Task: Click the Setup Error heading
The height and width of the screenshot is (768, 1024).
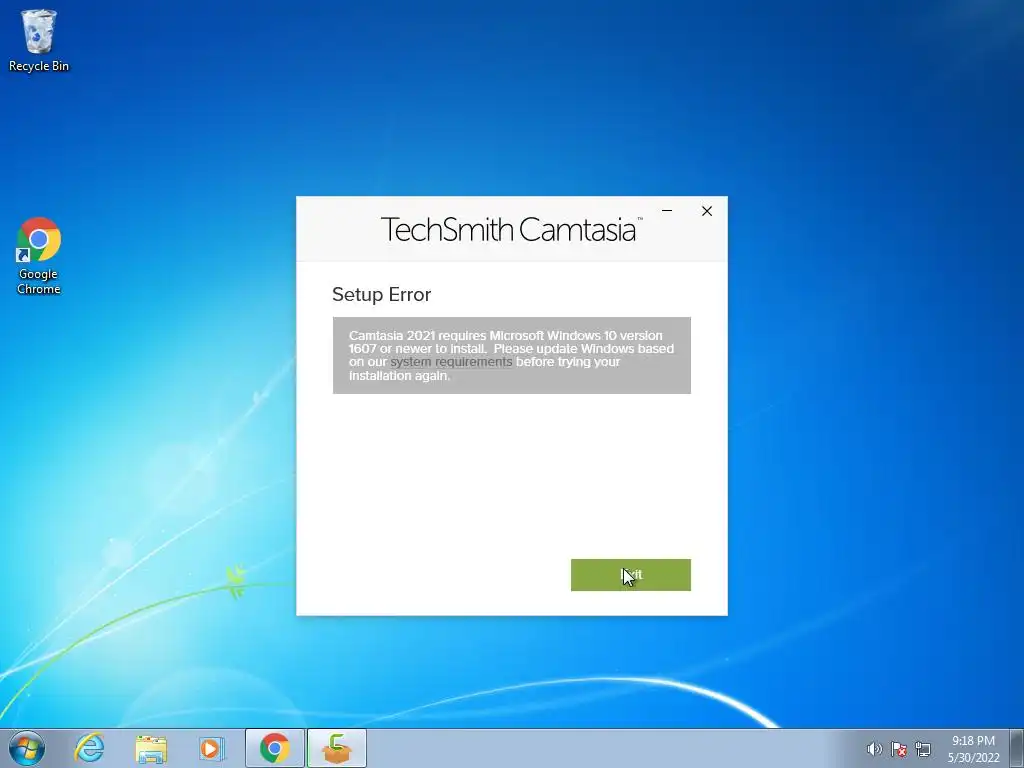Action: (x=381, y=295)
